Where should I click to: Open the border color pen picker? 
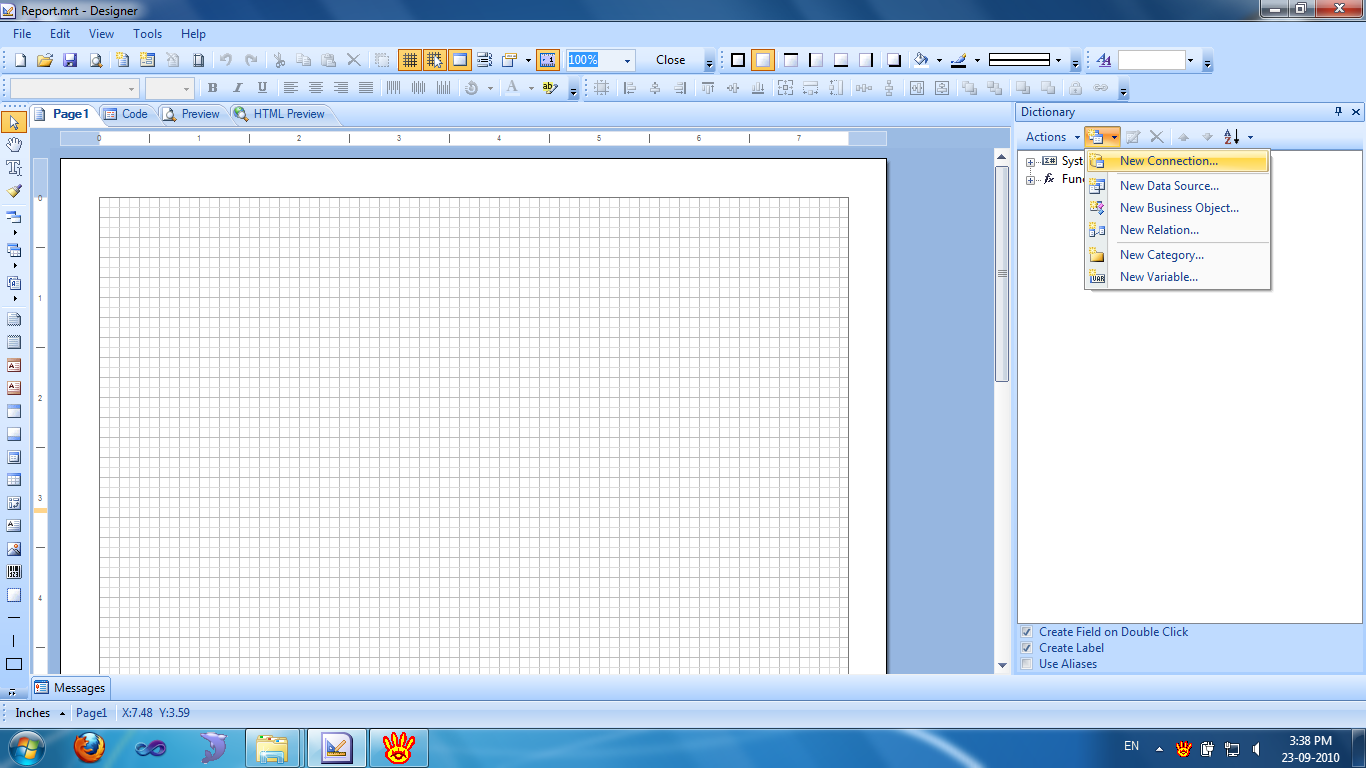click(x=958, y=60)
